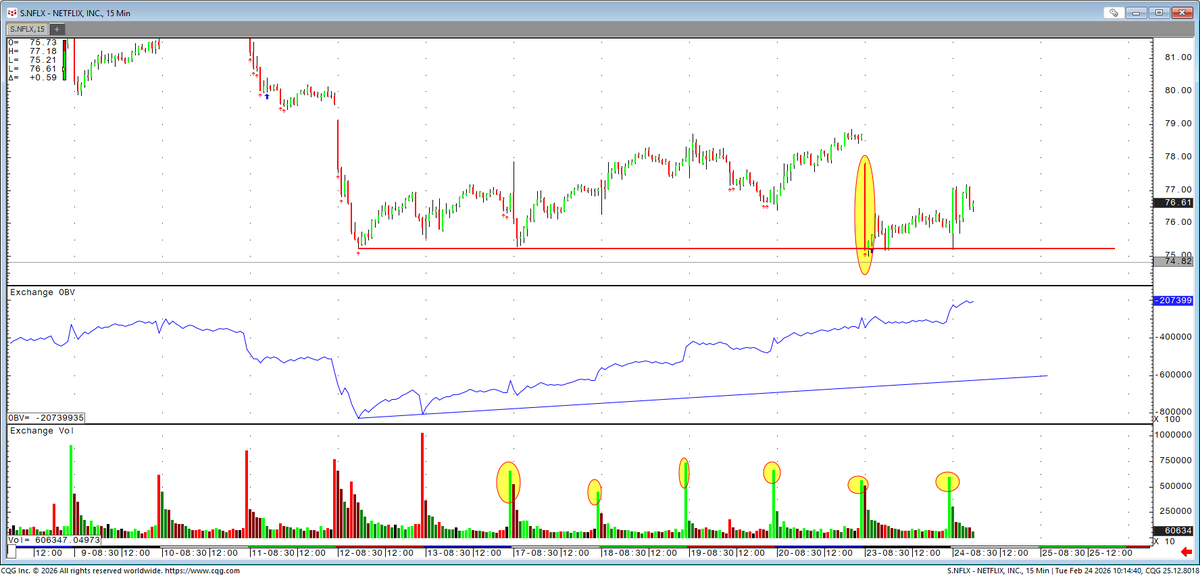Click the minimize button in the title bar
This screenshot has width=1200, height=576.
tap(1136, 12)
